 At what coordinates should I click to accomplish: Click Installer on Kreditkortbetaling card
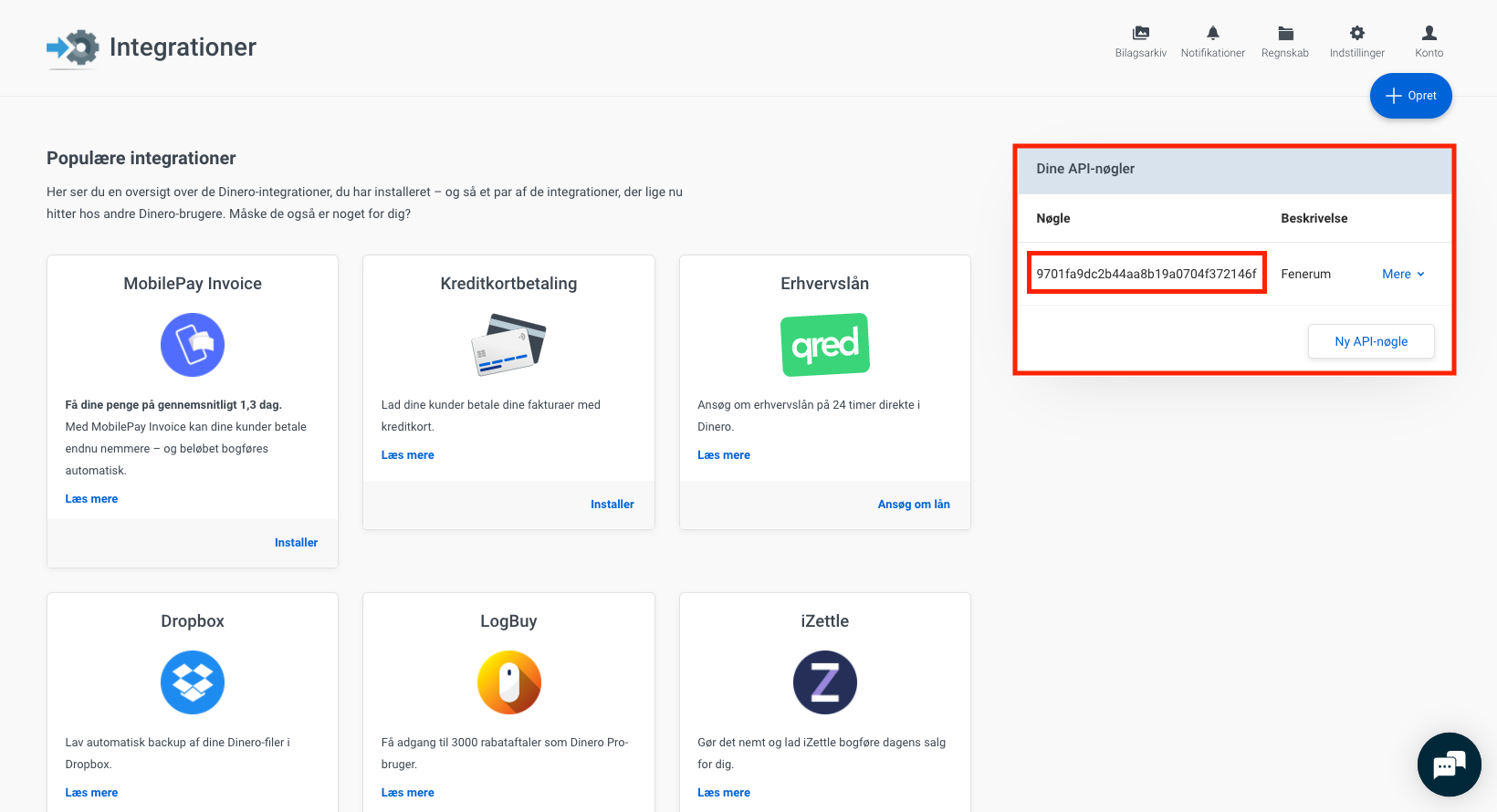coord(612,505)
